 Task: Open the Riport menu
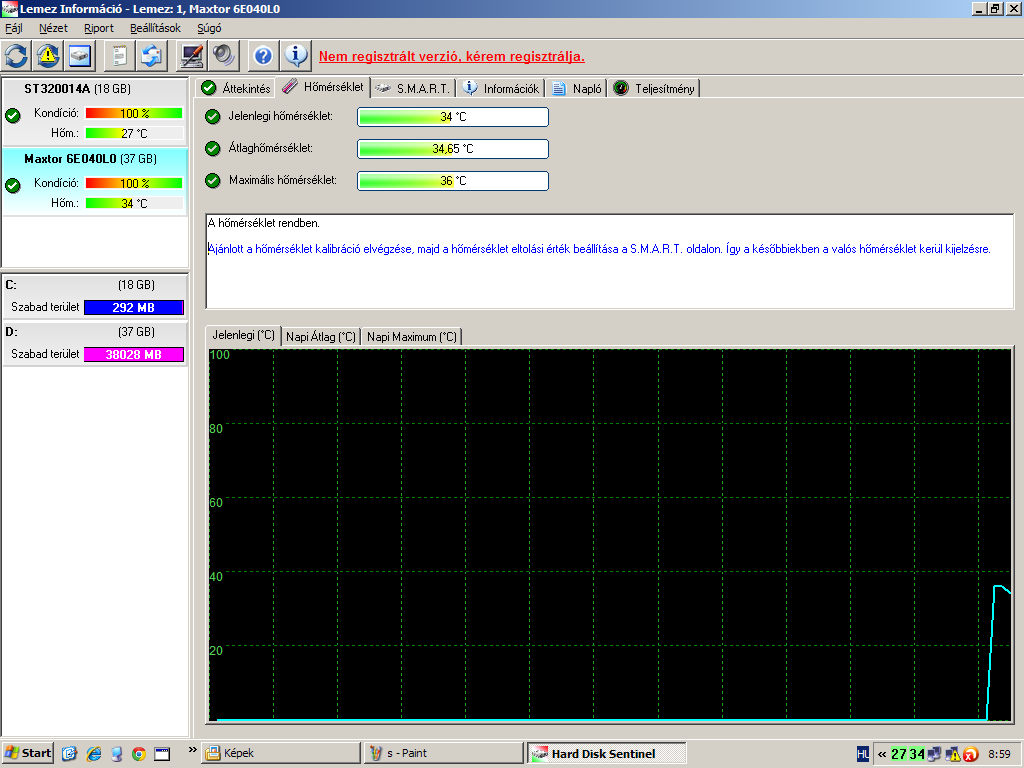coord(98,28)
